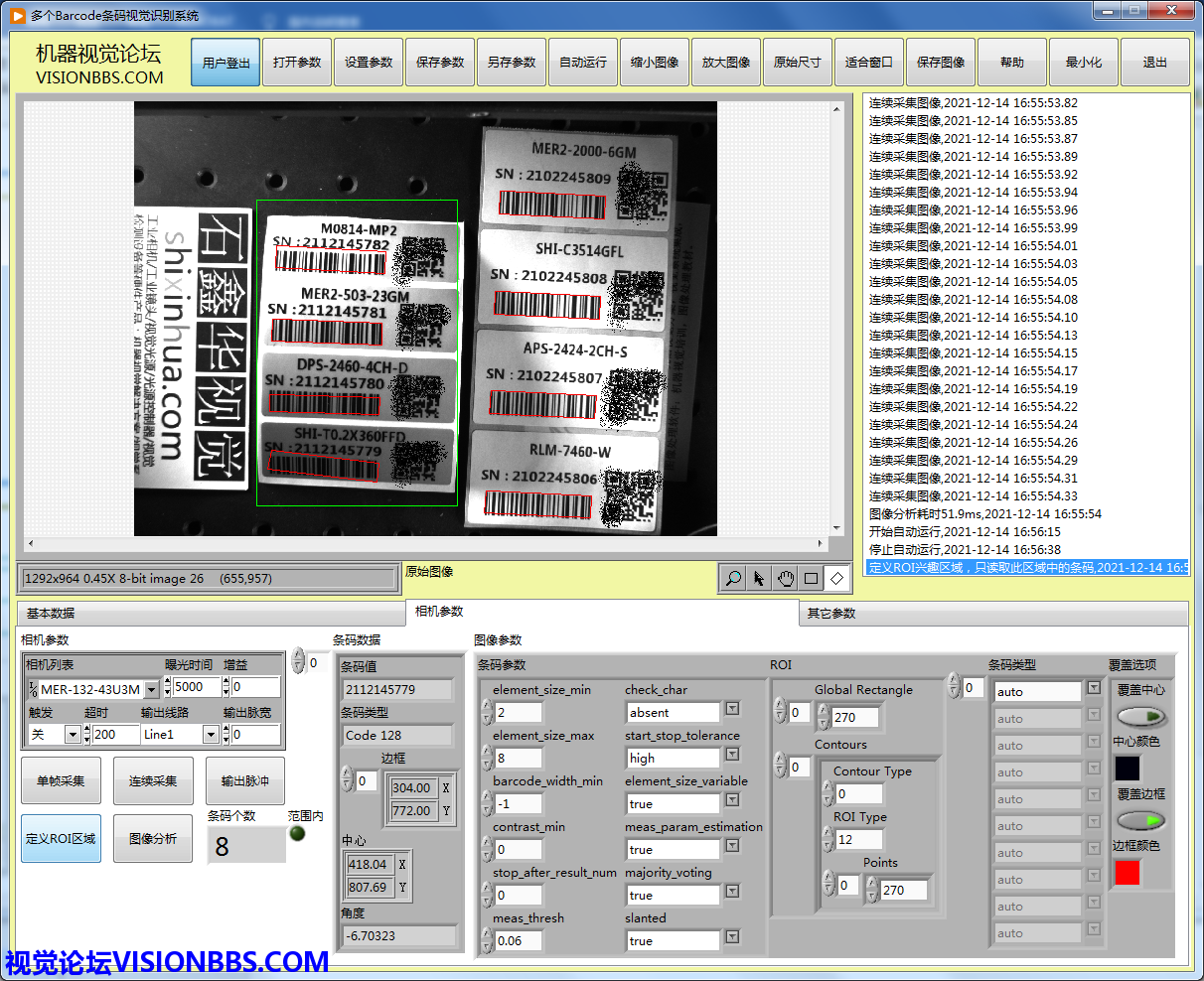Toggle the 用户登出 user logout button
This screenshot has width=1204, height=981.
[226, 63]
